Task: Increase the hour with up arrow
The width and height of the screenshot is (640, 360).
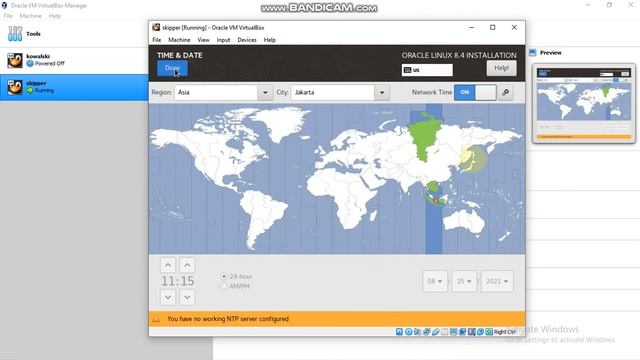Action: tap(168, 265)
